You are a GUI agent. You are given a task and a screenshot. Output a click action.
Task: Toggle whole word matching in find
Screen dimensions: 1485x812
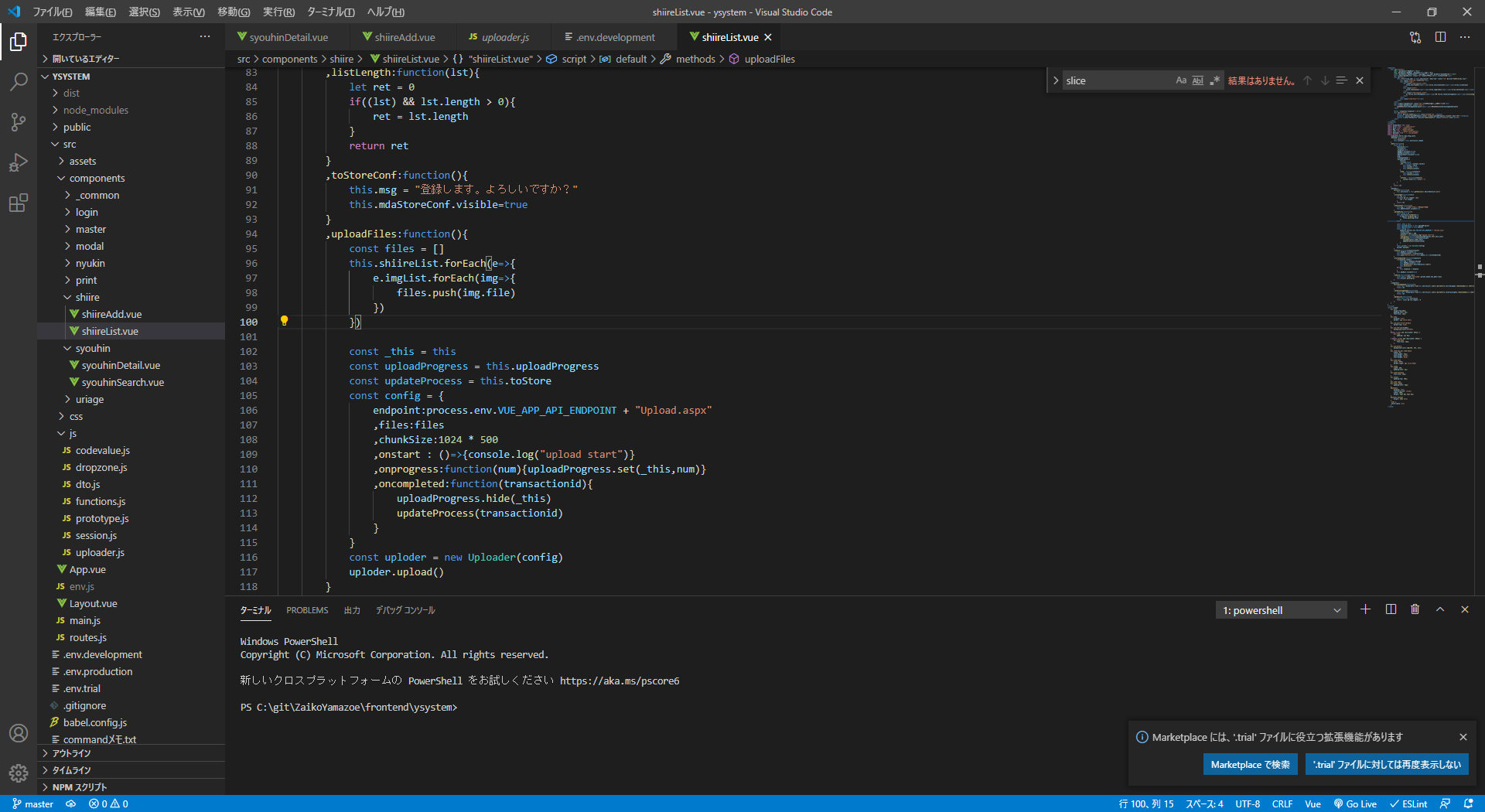click(x=1198, y=80)
